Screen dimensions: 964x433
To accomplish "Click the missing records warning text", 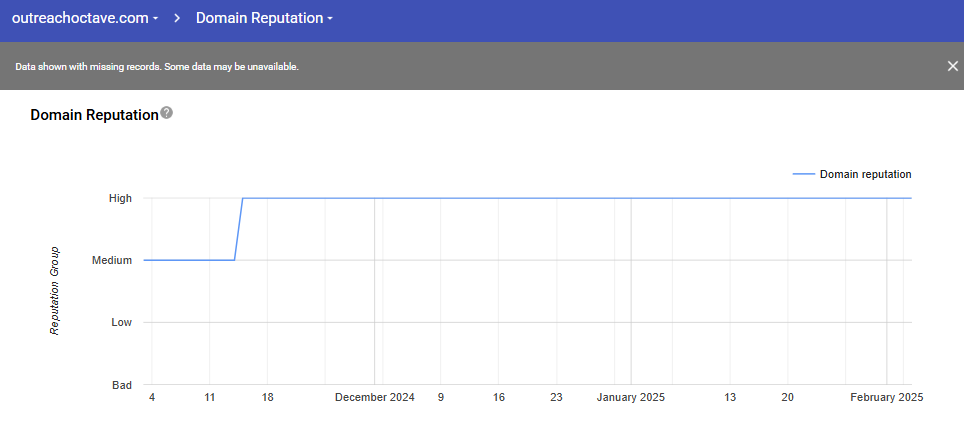I will pos(157,67).
